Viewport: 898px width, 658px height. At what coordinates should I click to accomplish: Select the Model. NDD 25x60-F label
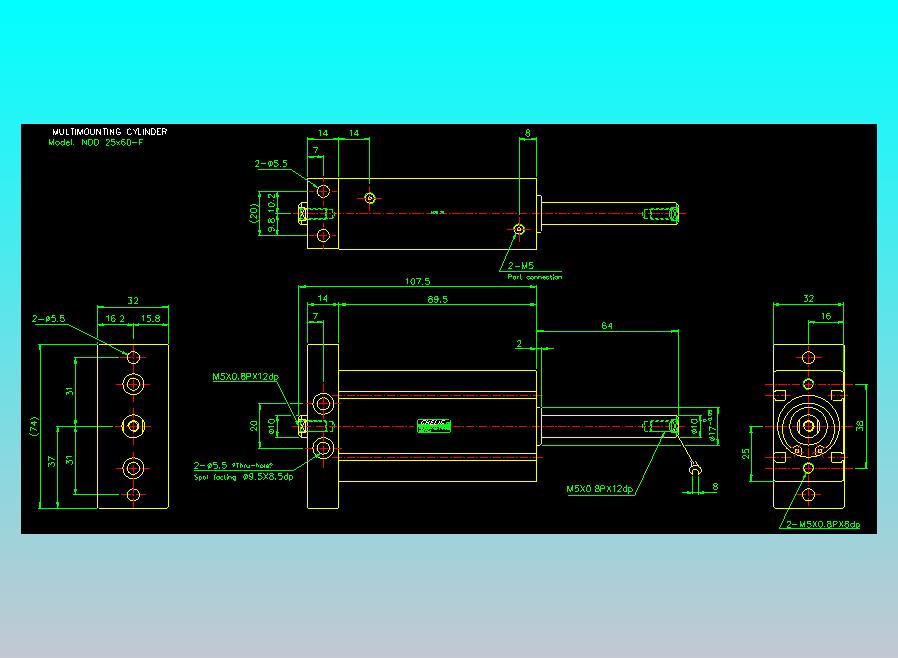(x=96, y=143)
